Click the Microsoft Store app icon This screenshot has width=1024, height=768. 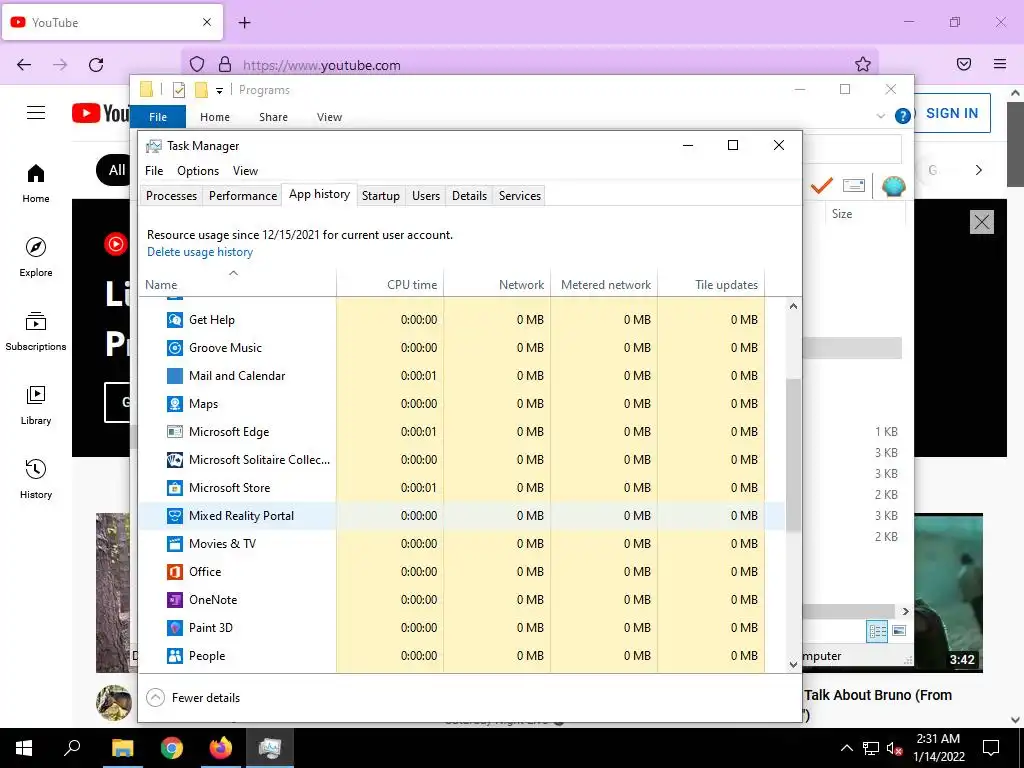[x=174, y=488]
